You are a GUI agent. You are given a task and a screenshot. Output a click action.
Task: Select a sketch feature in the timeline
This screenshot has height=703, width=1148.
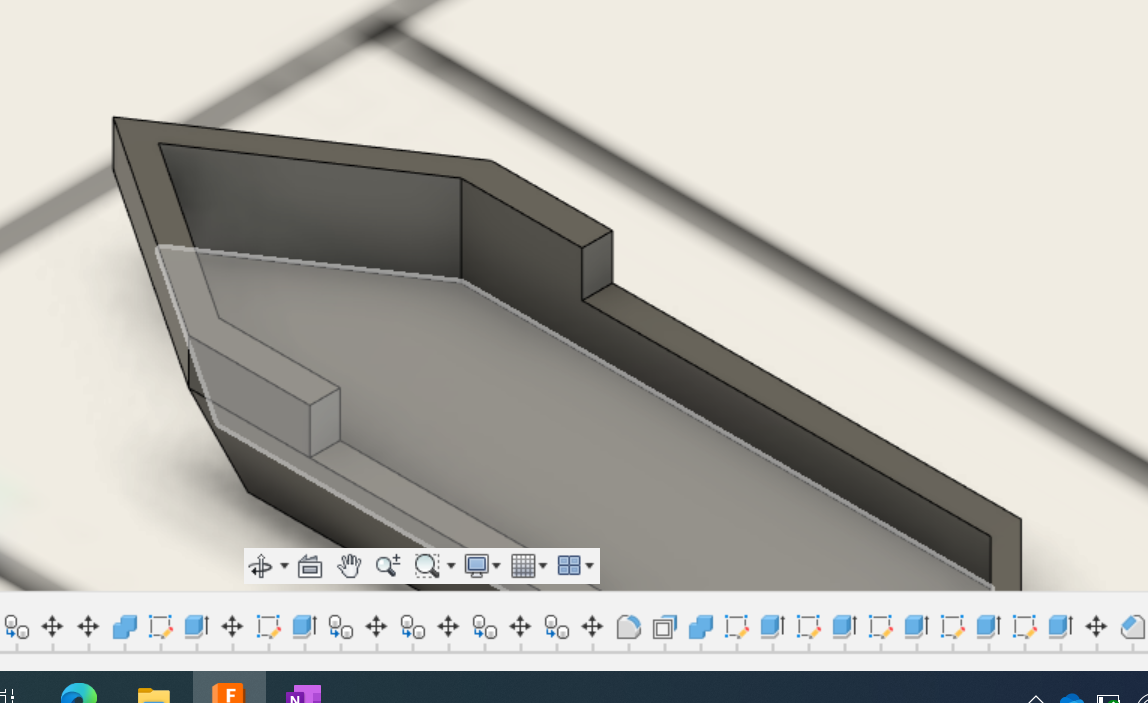click(160, 627)
